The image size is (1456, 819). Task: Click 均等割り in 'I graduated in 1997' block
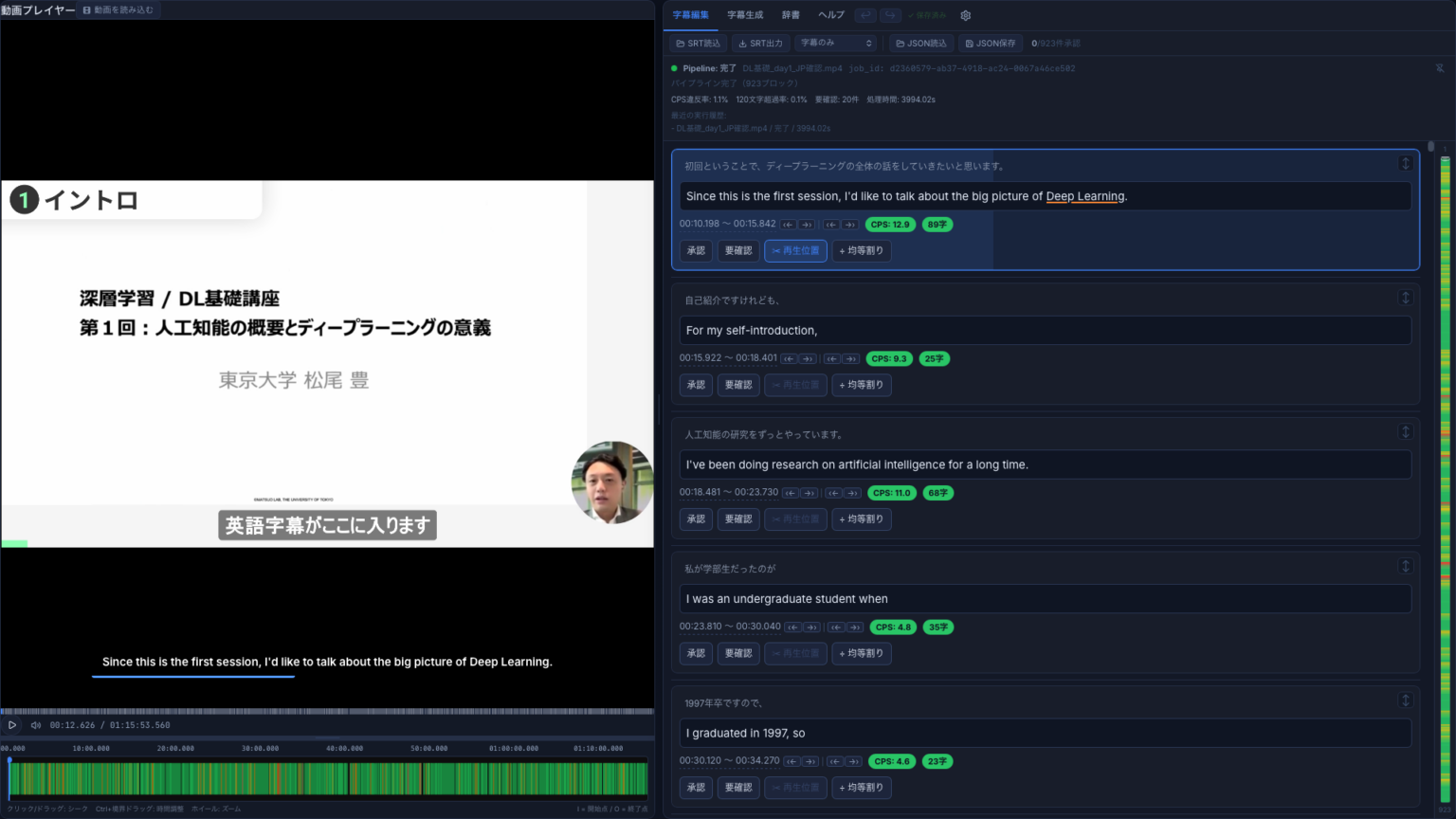[862, 788]
